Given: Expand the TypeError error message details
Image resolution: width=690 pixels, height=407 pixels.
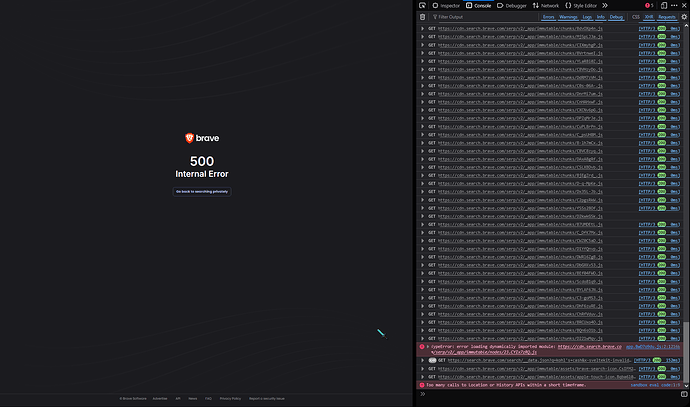Looking at the screenshot, I should 428,347.
